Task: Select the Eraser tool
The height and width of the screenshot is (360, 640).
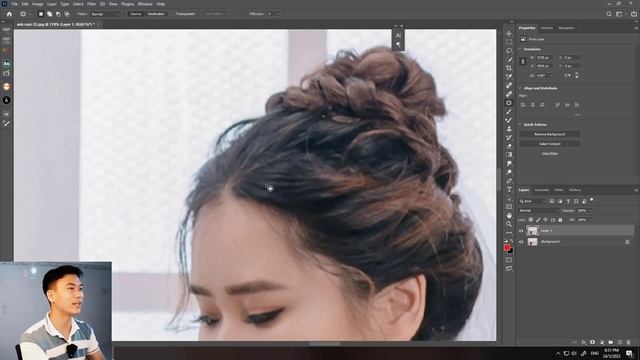Action: pos(509,146)
